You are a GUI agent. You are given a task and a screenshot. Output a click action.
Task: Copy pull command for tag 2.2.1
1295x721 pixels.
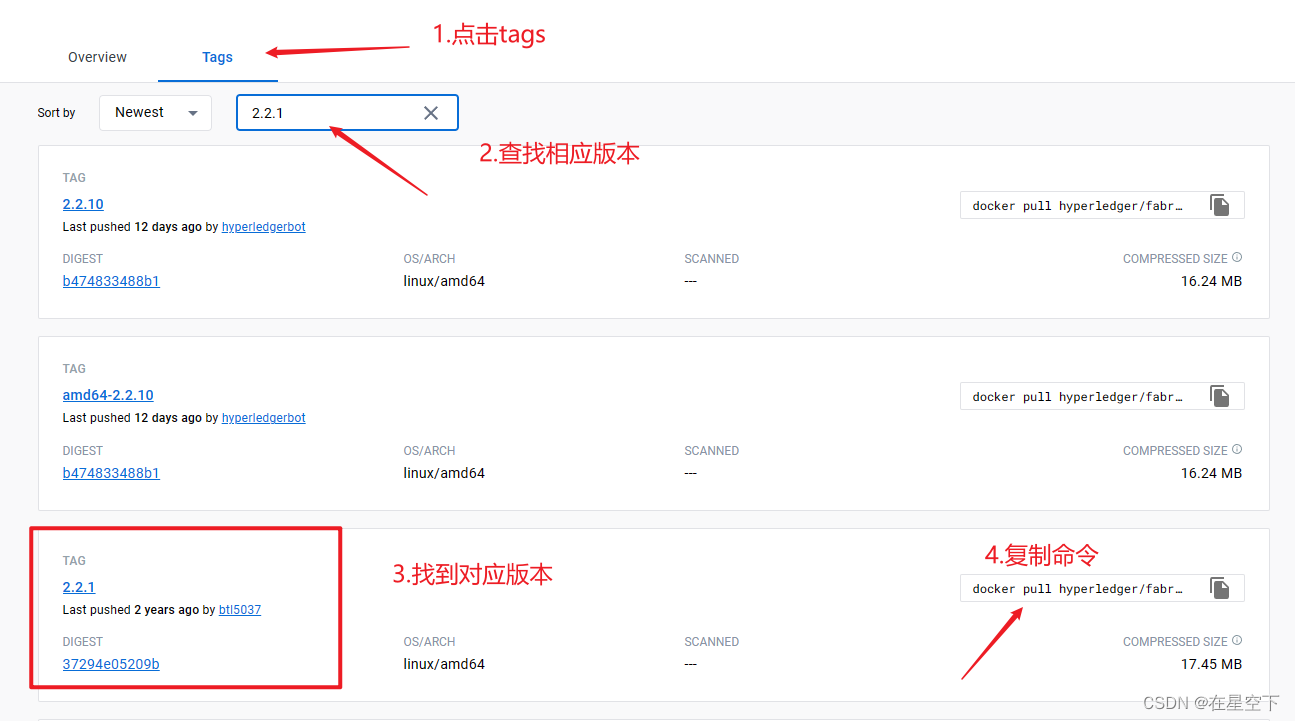pos(1219,588)
